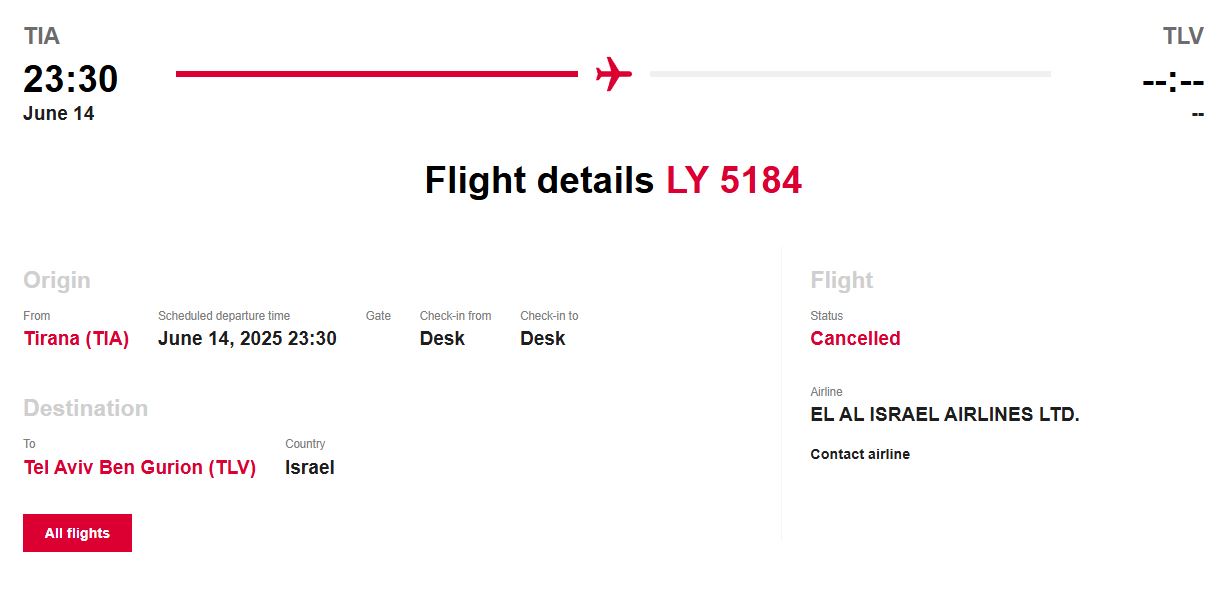Click the Cancelled flight status text

pyautogui.click(x=855, y=338)
